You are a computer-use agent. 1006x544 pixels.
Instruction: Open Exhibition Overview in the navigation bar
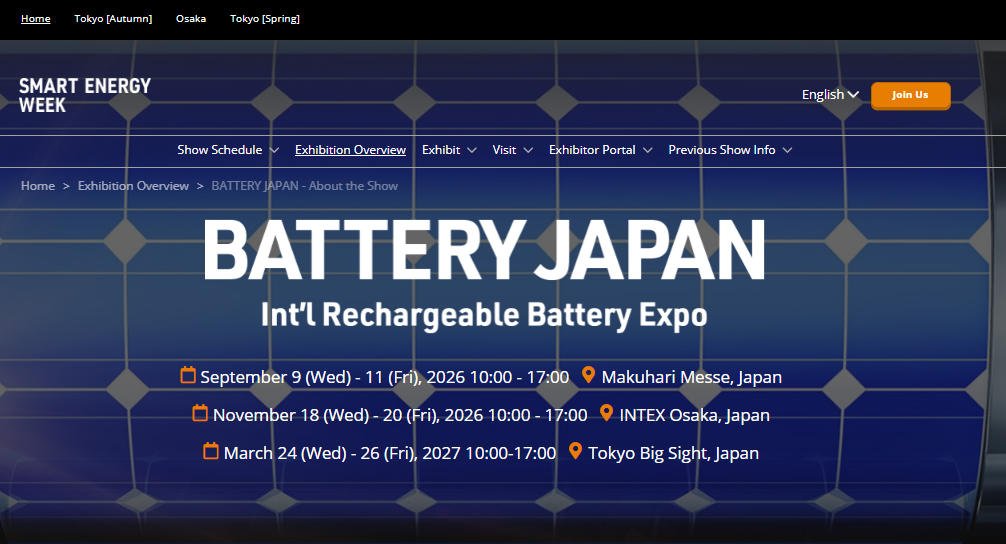coord(350,149)
